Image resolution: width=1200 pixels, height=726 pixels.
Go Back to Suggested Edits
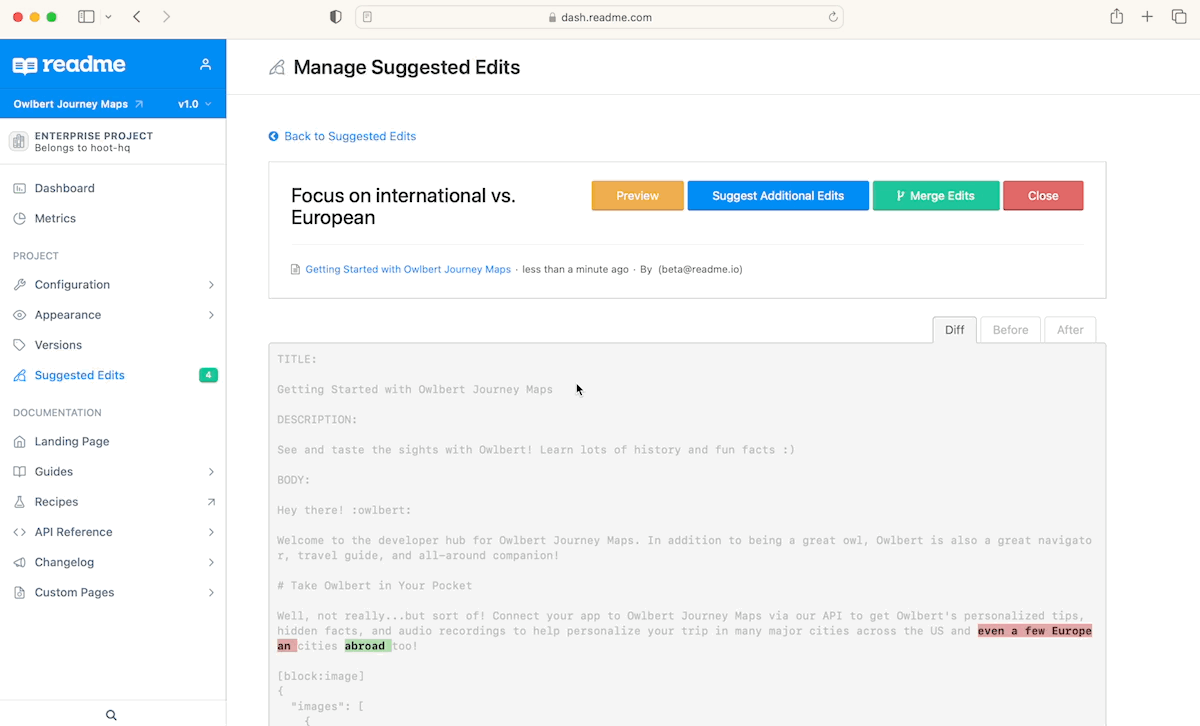click(x=342, y=136)
